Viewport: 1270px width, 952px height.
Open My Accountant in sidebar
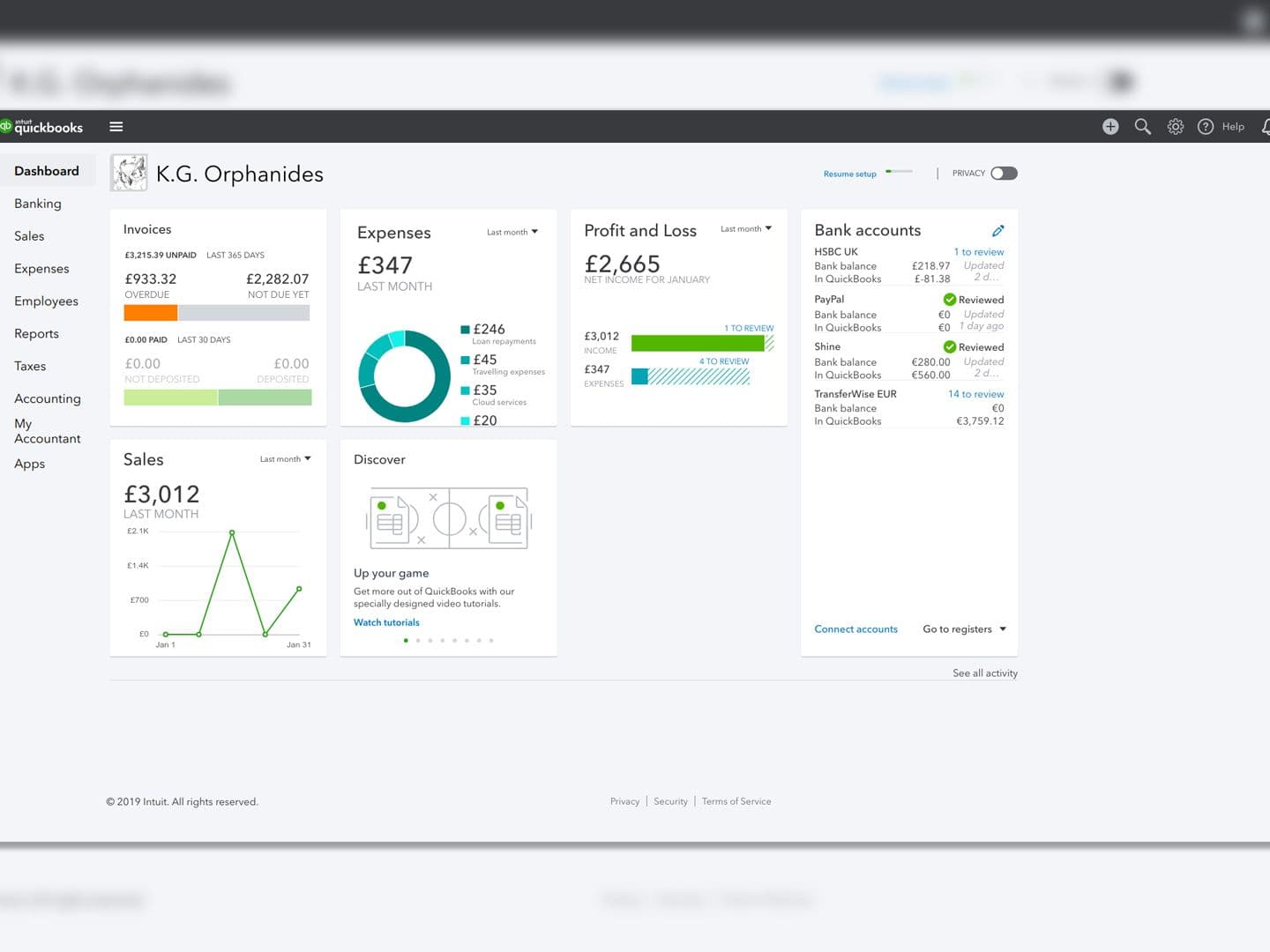pos(47,431)
